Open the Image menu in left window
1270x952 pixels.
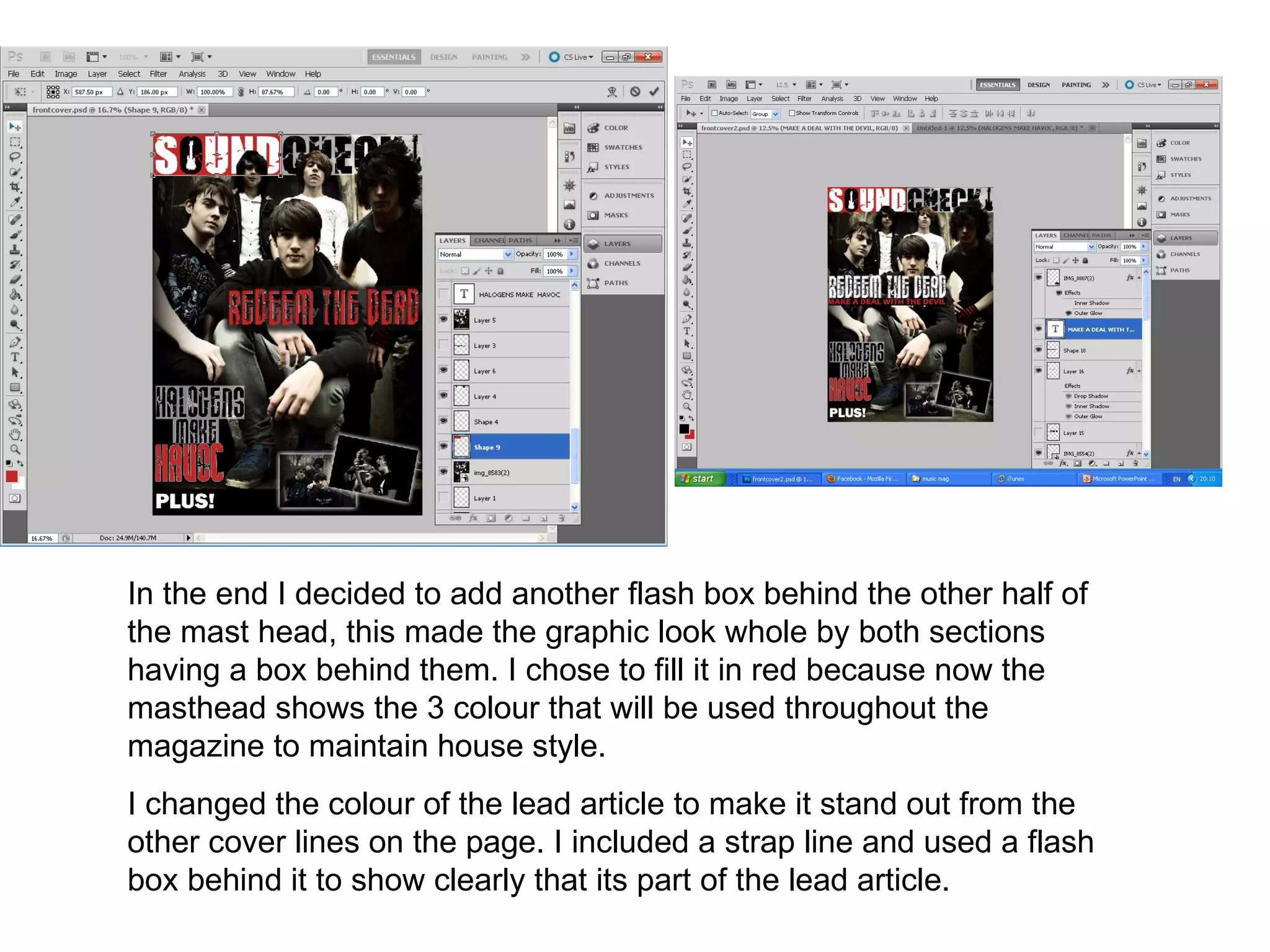pos(66,74)
